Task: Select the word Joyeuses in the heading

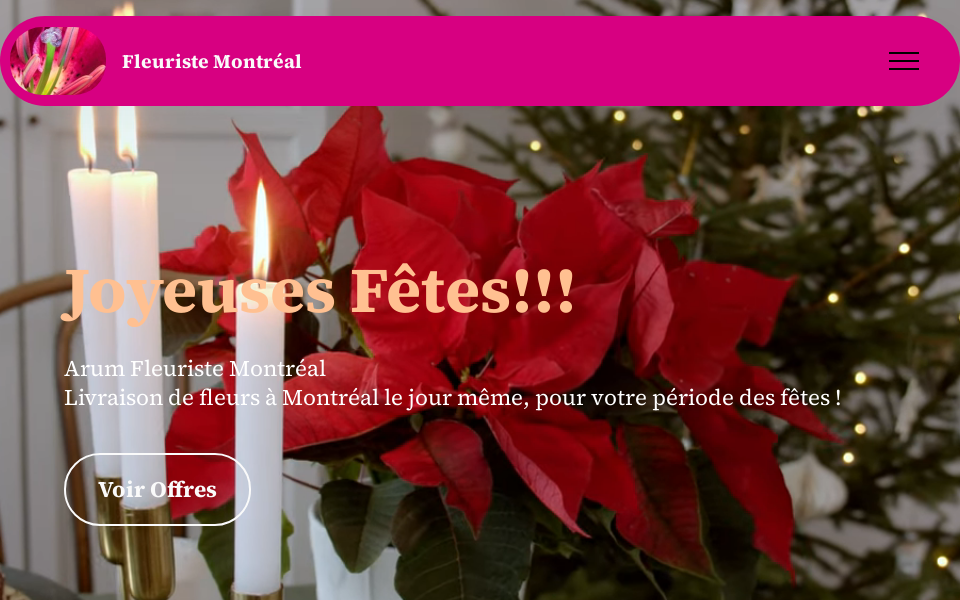Action: click(x=198, y=294)
